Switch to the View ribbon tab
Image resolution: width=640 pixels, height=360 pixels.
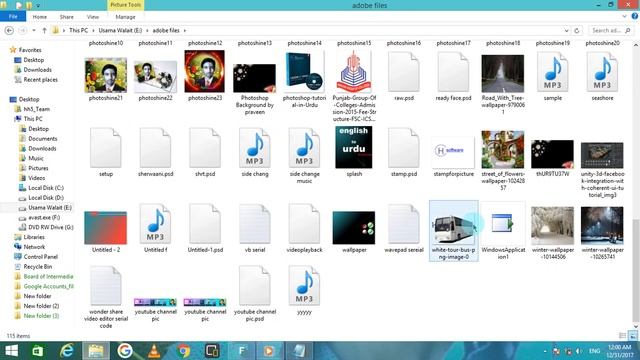pos(93,17)
